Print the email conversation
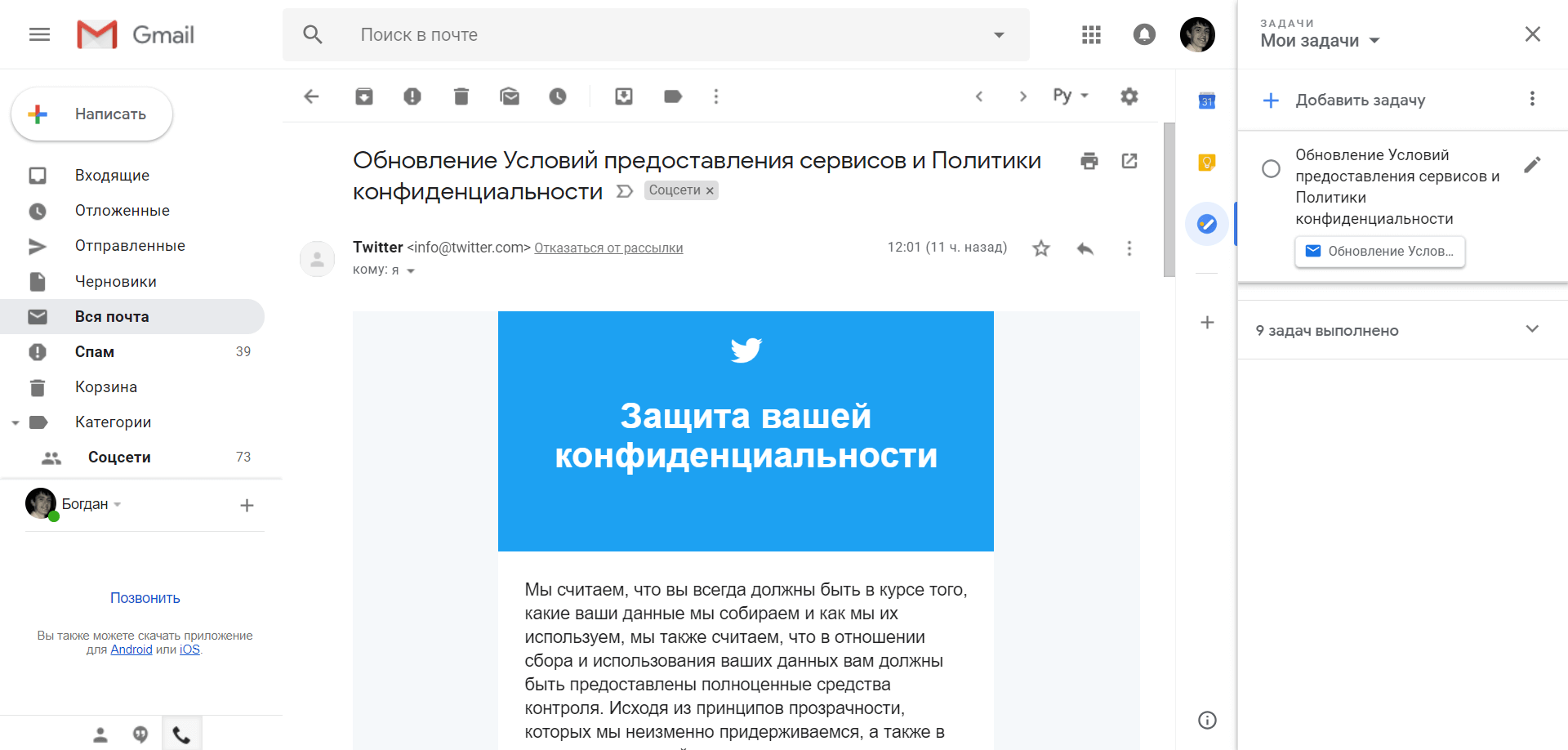Image resolution: width=1568 pixels, height=750 pixels. click(1089, 161)
